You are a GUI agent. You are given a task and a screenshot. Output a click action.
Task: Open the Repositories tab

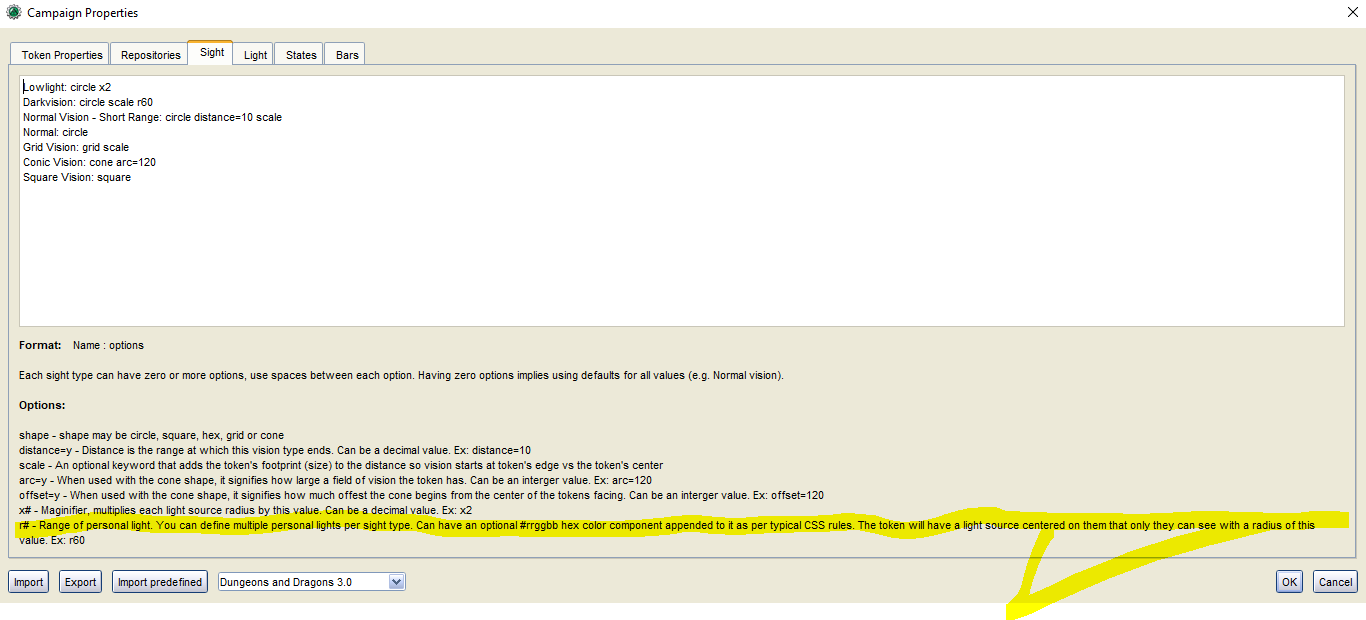[148, 54]
